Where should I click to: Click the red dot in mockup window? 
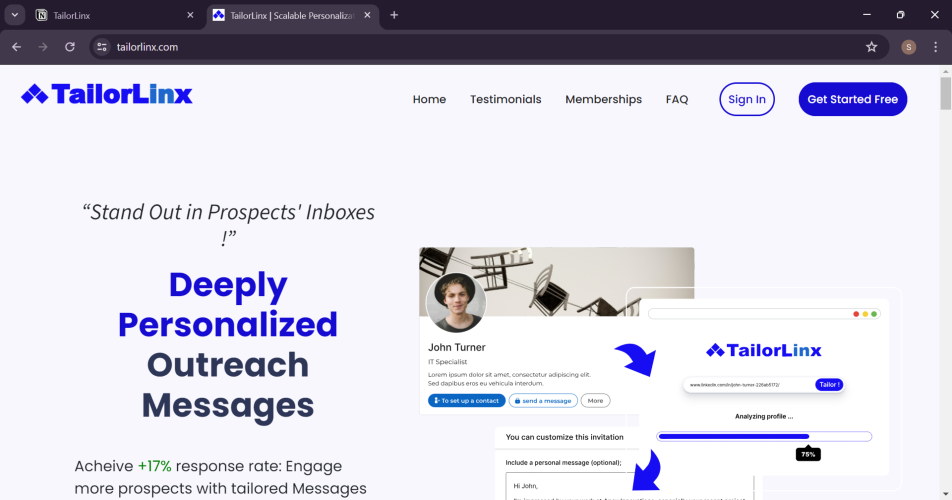click(x=856, y=314)
